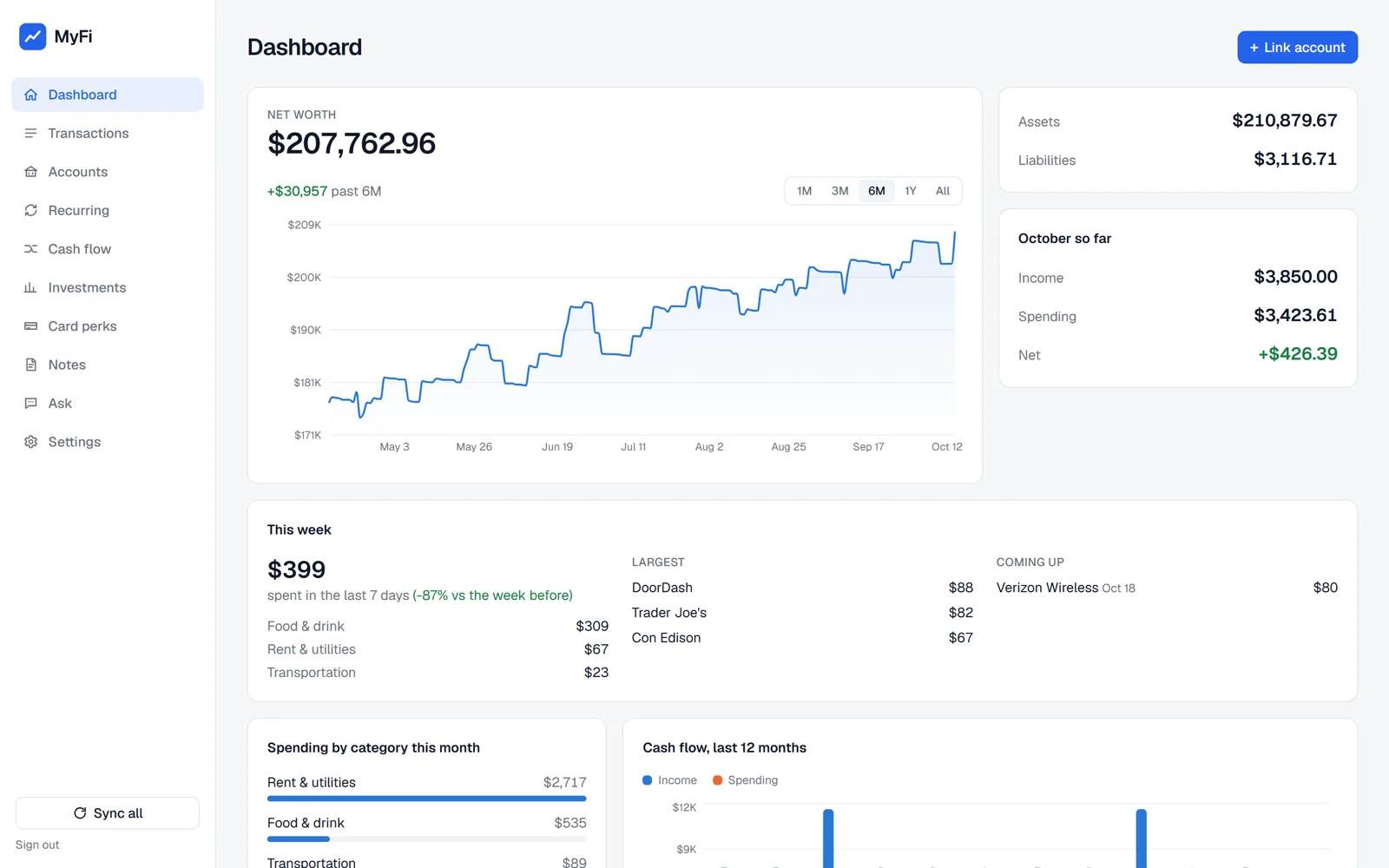Screen dimensions: 1389x868
Task: Click the Spending value $3,423.61
Action: point(1294,315)
